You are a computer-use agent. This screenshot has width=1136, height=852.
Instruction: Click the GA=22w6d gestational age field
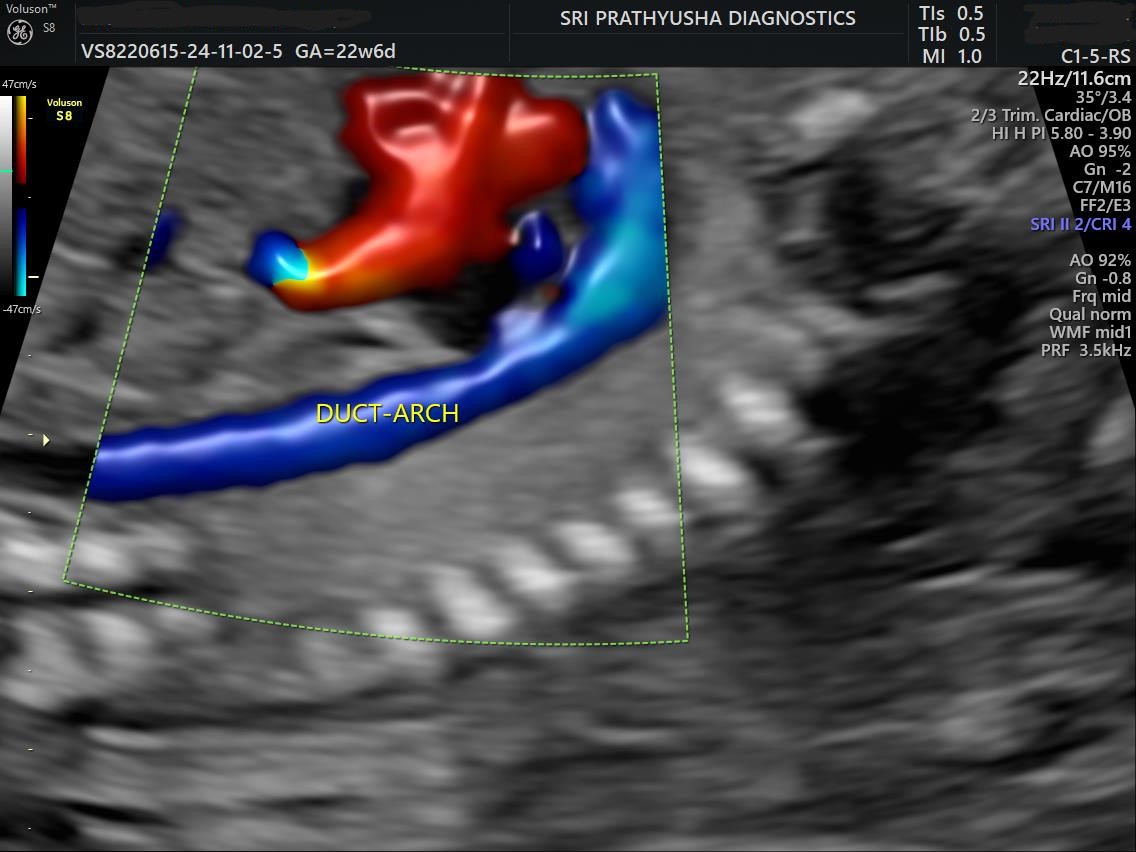(x=351, y=51)
